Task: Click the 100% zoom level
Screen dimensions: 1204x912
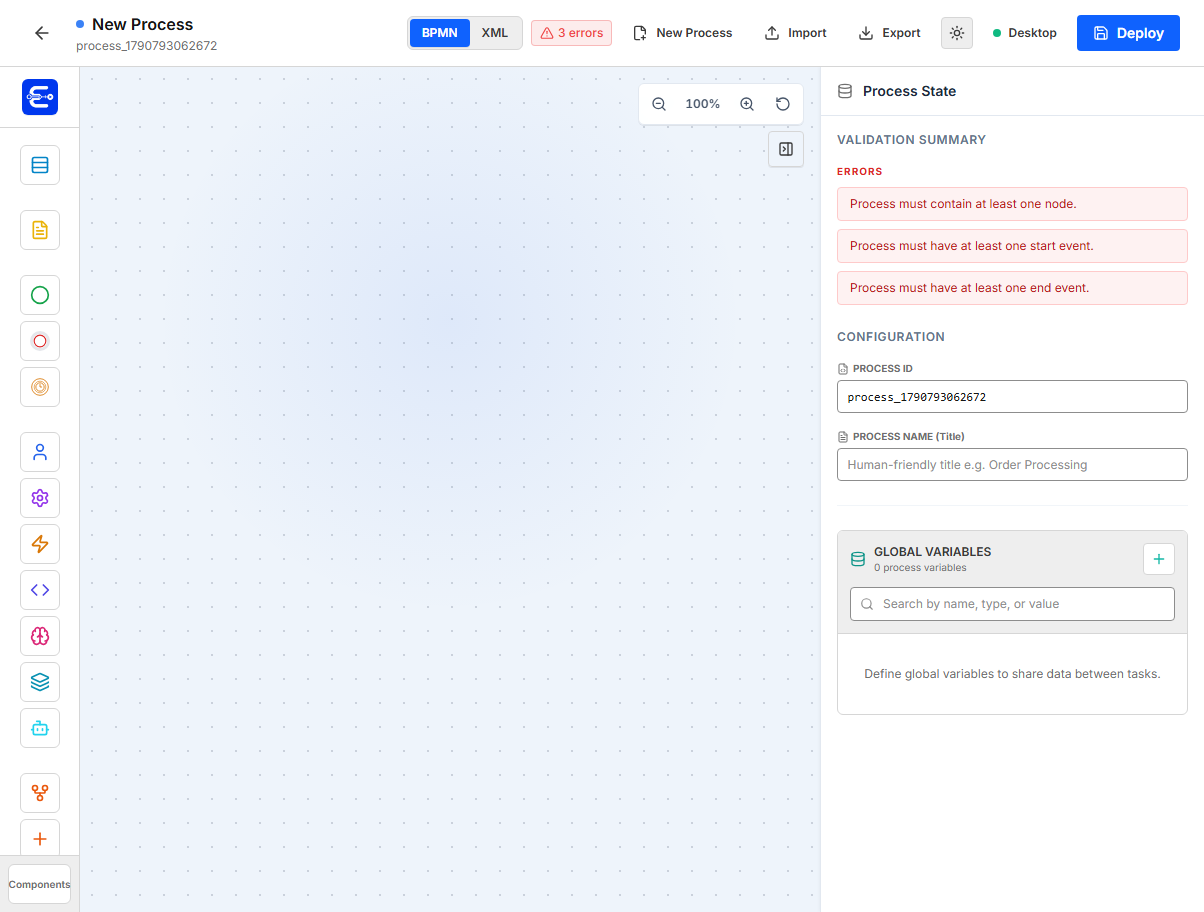Action: 703,104
